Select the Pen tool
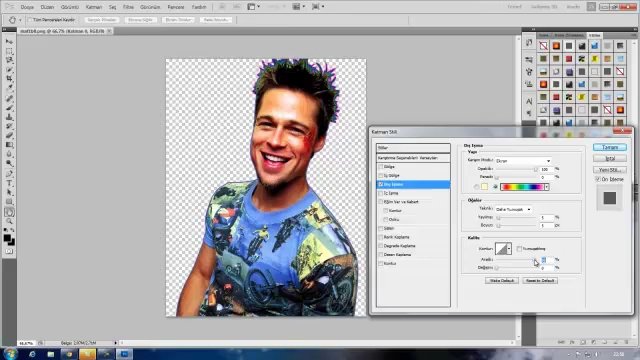Viewport: 640px width, 360px height. [x=9, y=174]
